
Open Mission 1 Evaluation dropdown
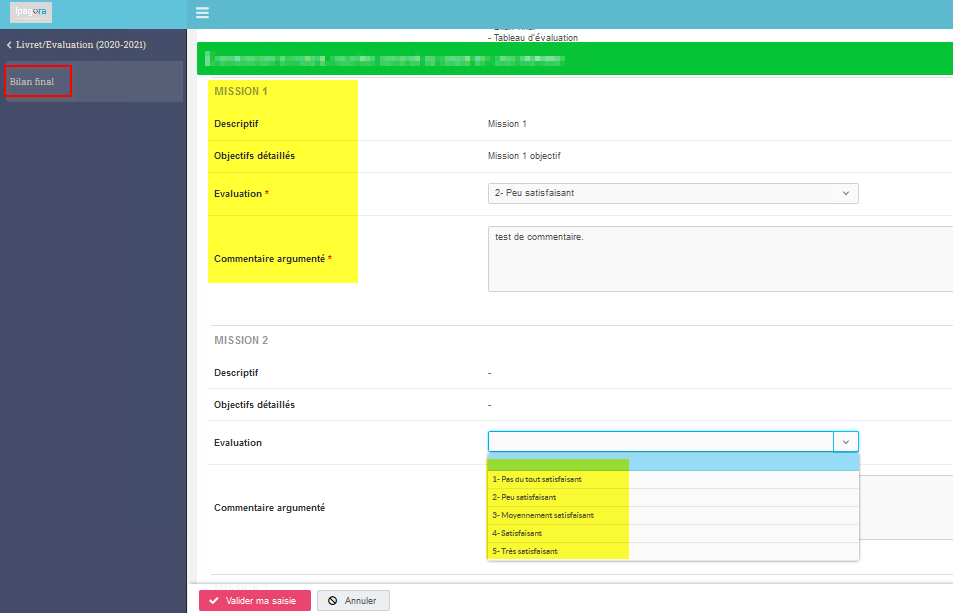pos(673,193)
